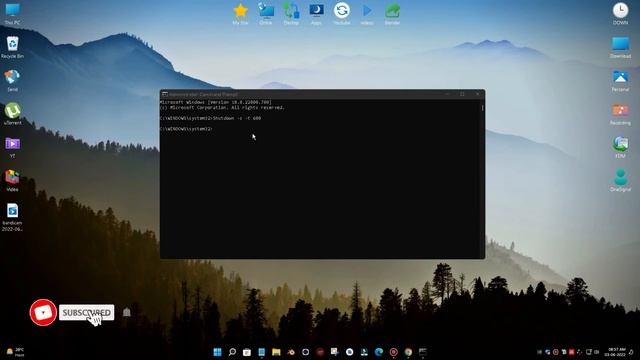Switch to Bandicam red-circle taskbar icon

[393, 352]
